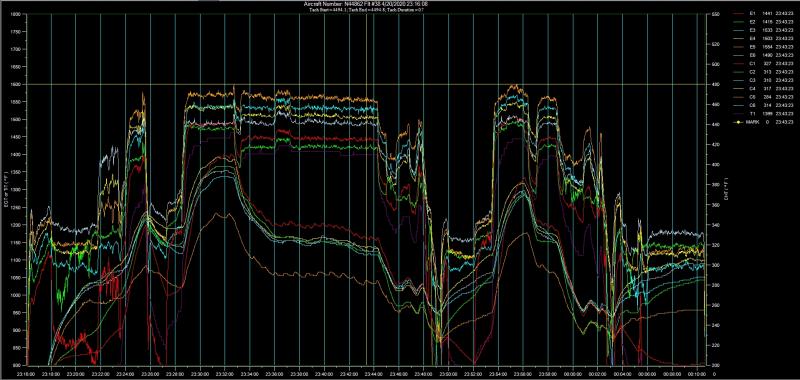Click the 23:44:00 time axis label
The image size is (800, 380).
pos(373,374)
